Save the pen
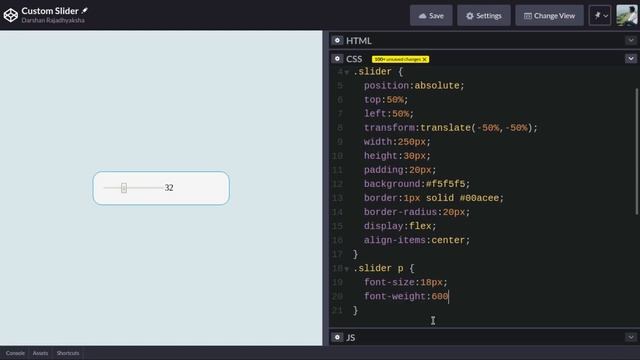The height and width of the screenshot is (360, 640). tap(431, 16)
